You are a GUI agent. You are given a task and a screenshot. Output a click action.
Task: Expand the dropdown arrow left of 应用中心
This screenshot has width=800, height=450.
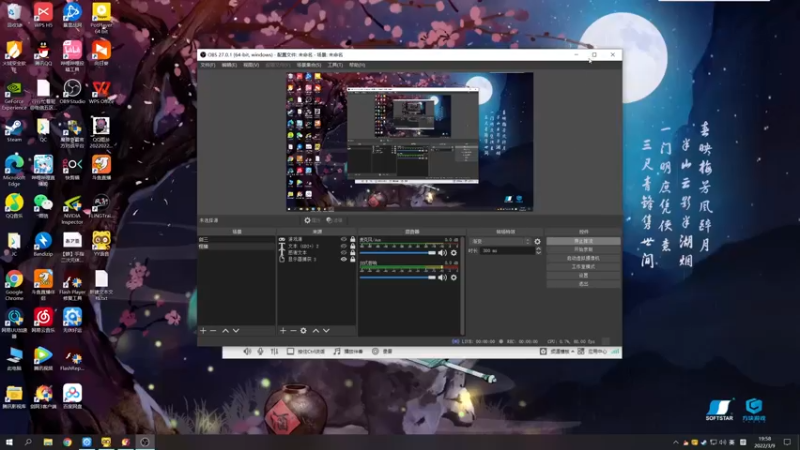point(572,352)
